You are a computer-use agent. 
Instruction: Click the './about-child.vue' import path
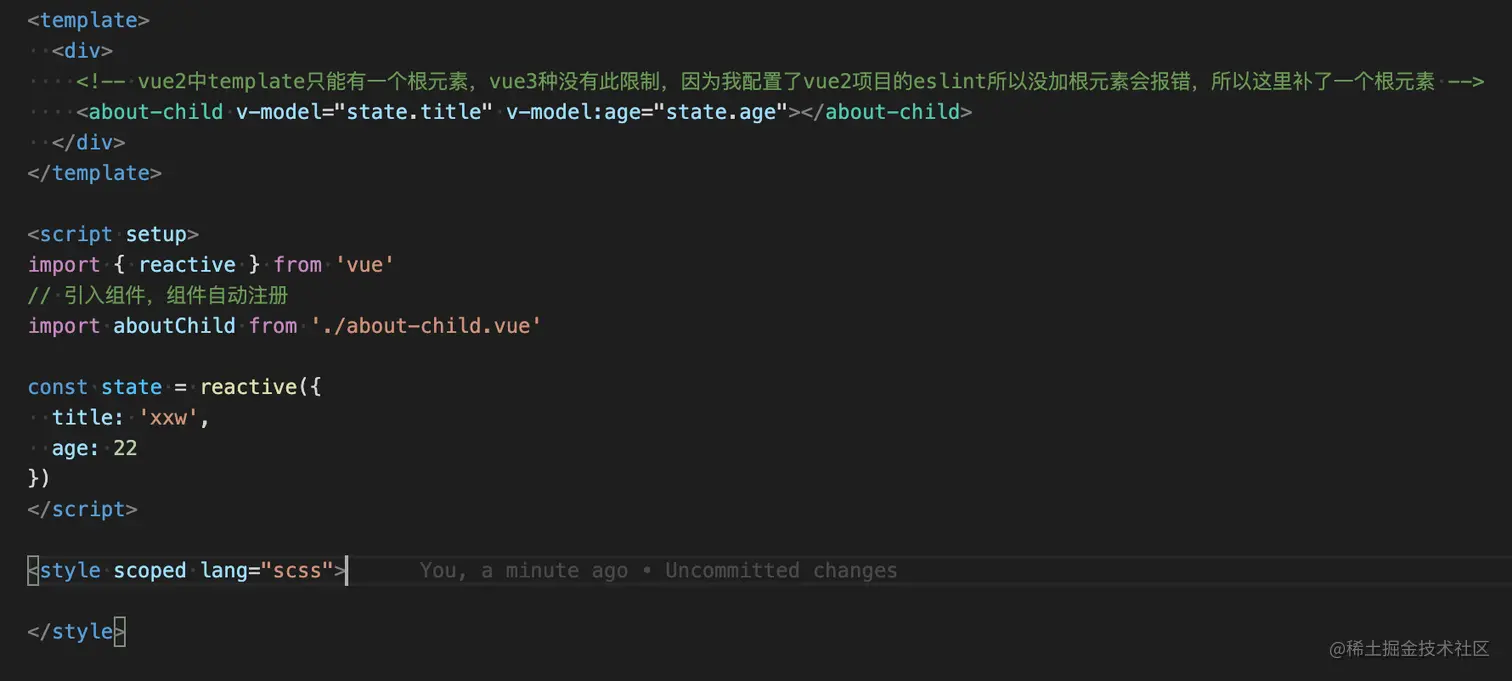pyautogui.click(x=426, y=326)
